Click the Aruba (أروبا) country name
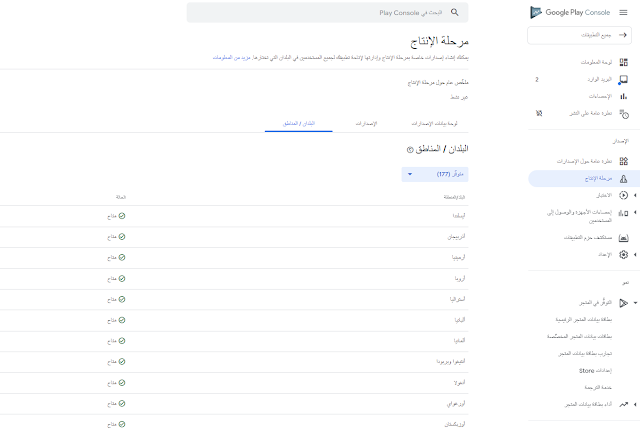The width and height of the screenshot is (640, 428). point(460,279)
